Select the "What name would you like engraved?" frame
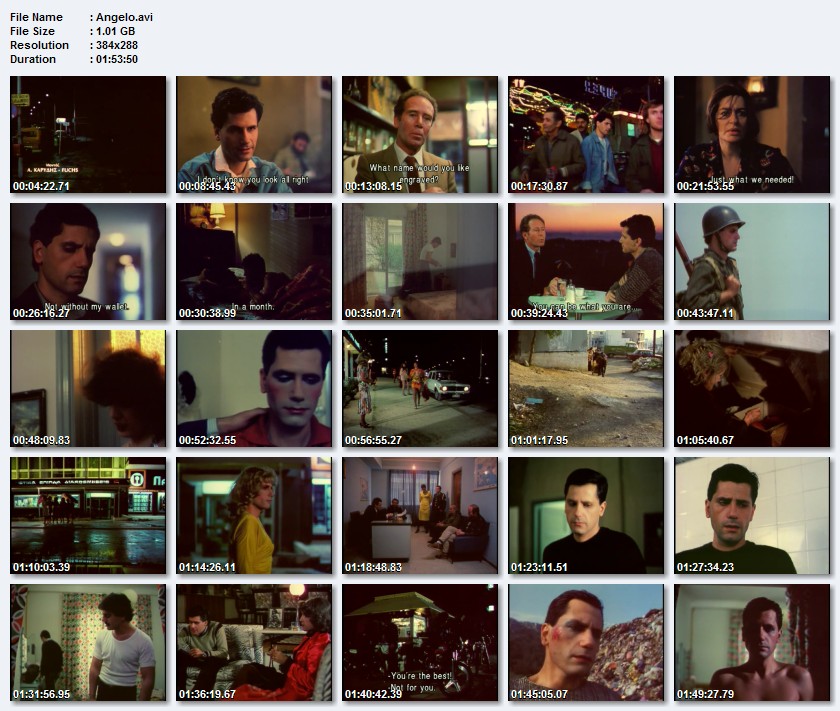This screenshot has height=711, width=840. click(420, 134)
